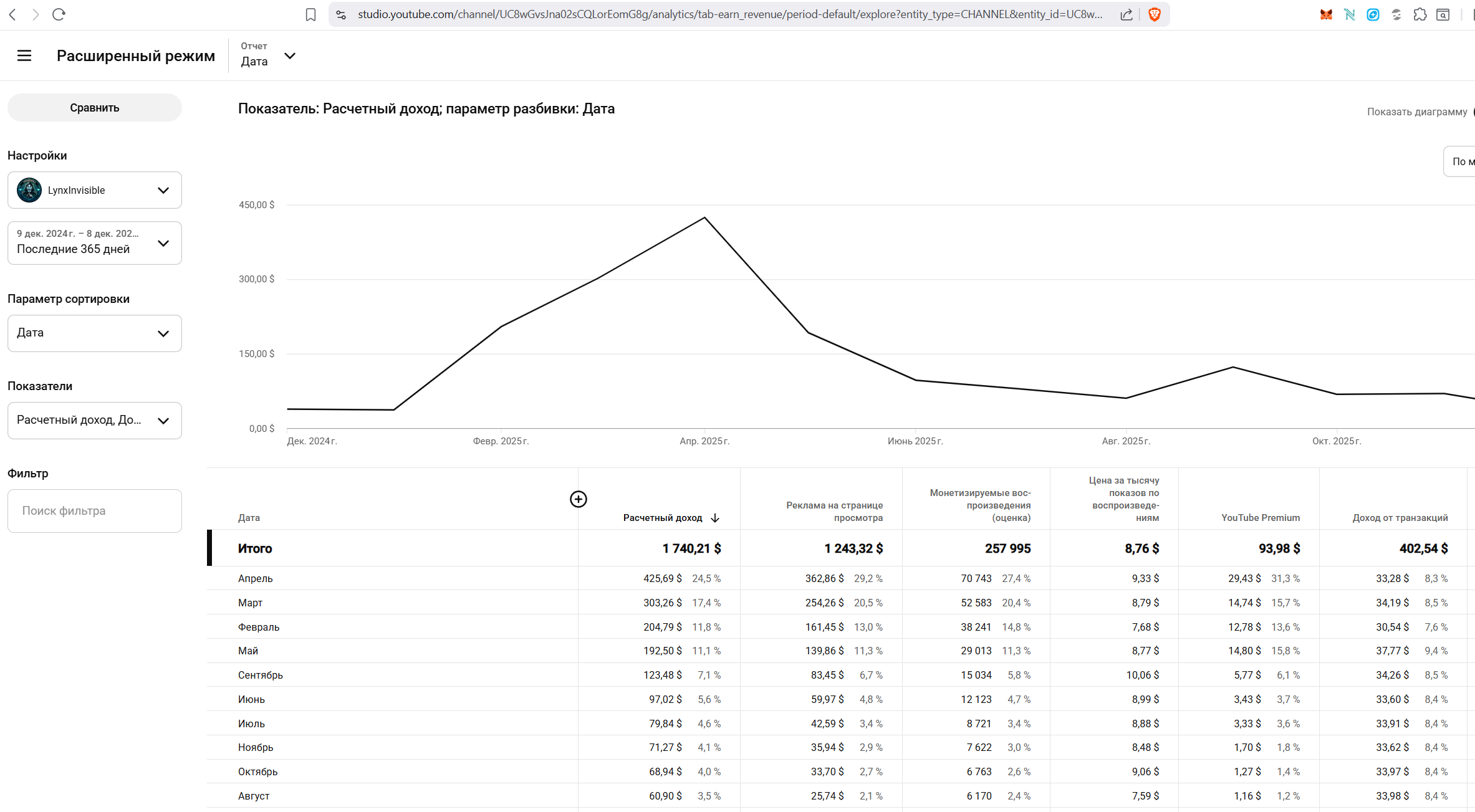Click the YouTube Premium column header
The height and width of the screenshot is (812, 1475).
(x=1260, y=518)
